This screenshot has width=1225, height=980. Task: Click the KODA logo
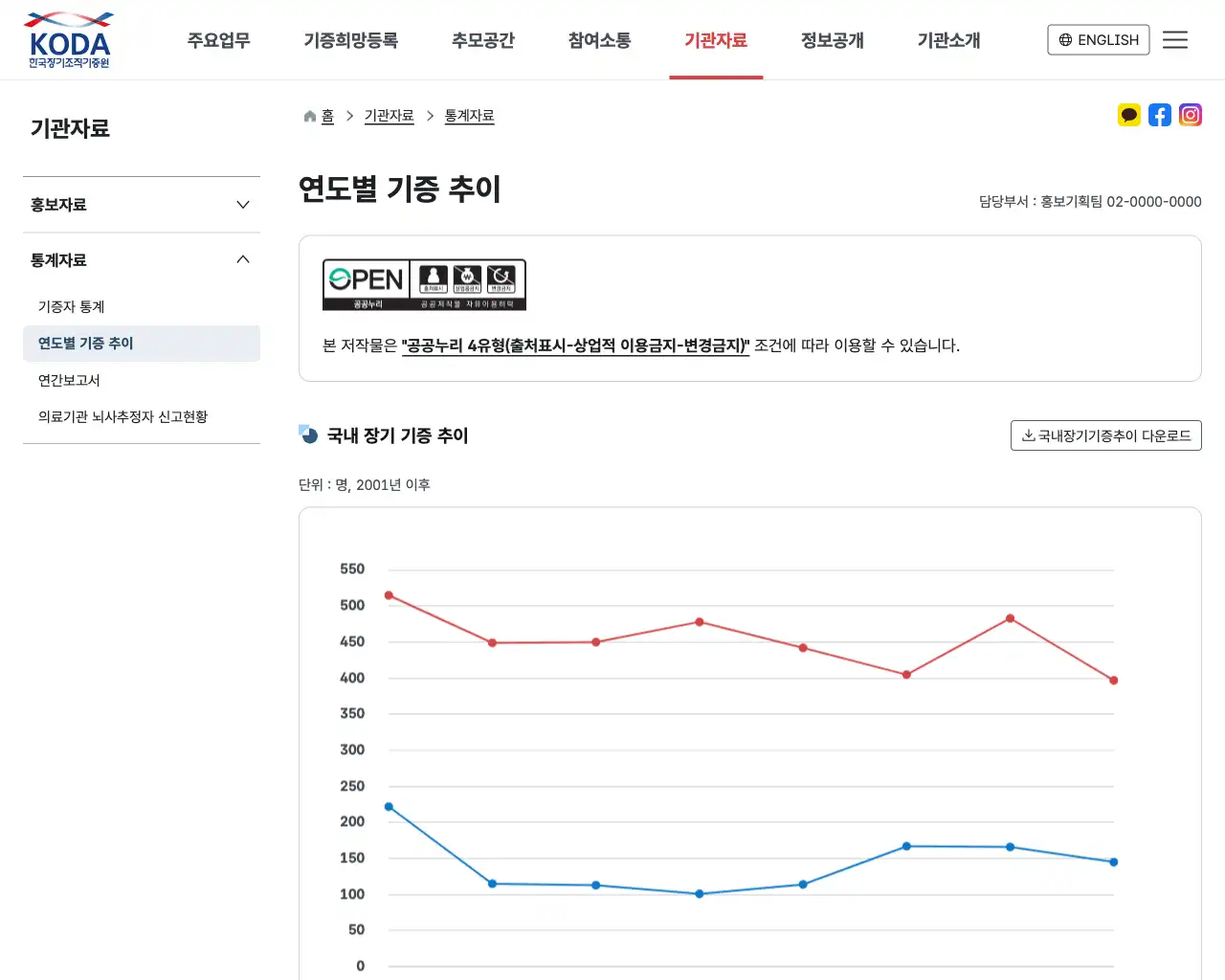[x=68, y=40]
